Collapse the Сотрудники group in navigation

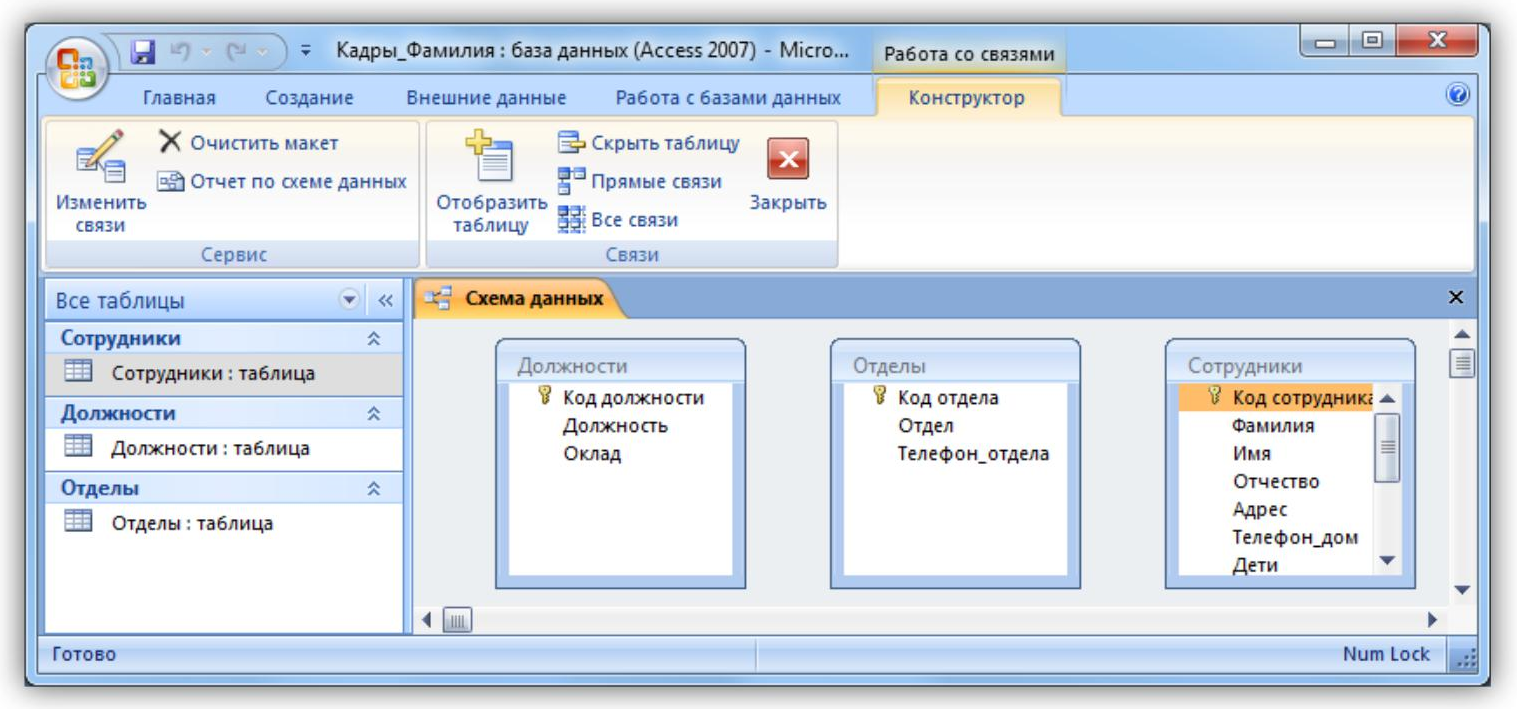[x=375, y=339]
